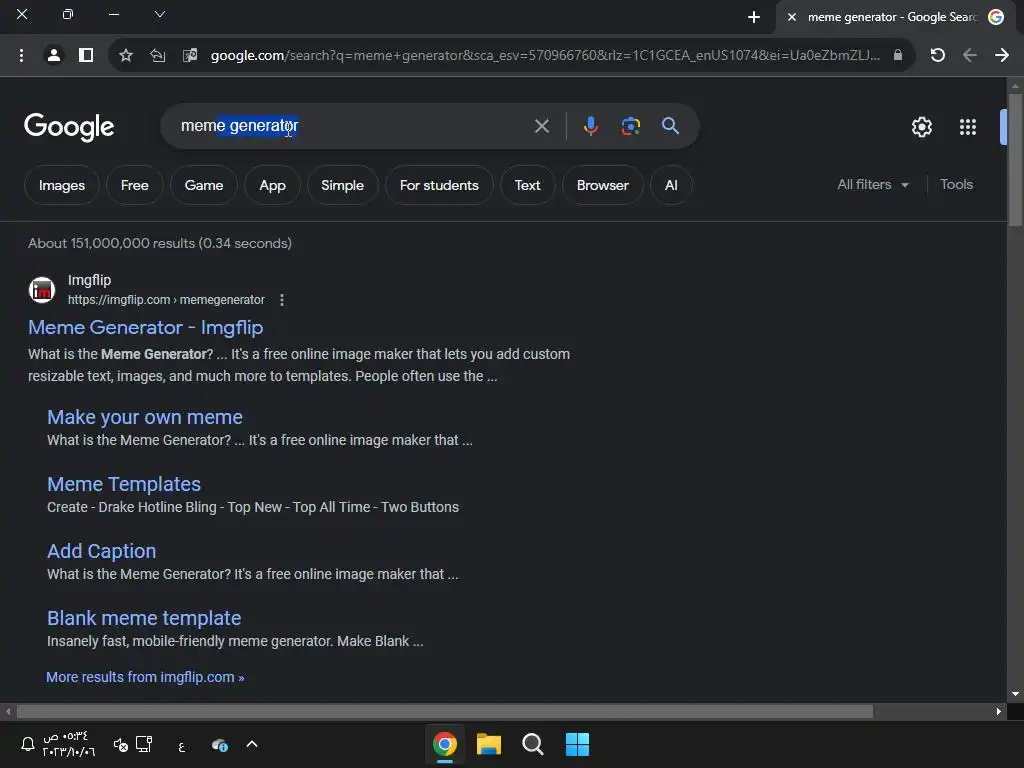1024x768 pixels.
Task: Open the tab search chevron
Action: click(159, 14)
